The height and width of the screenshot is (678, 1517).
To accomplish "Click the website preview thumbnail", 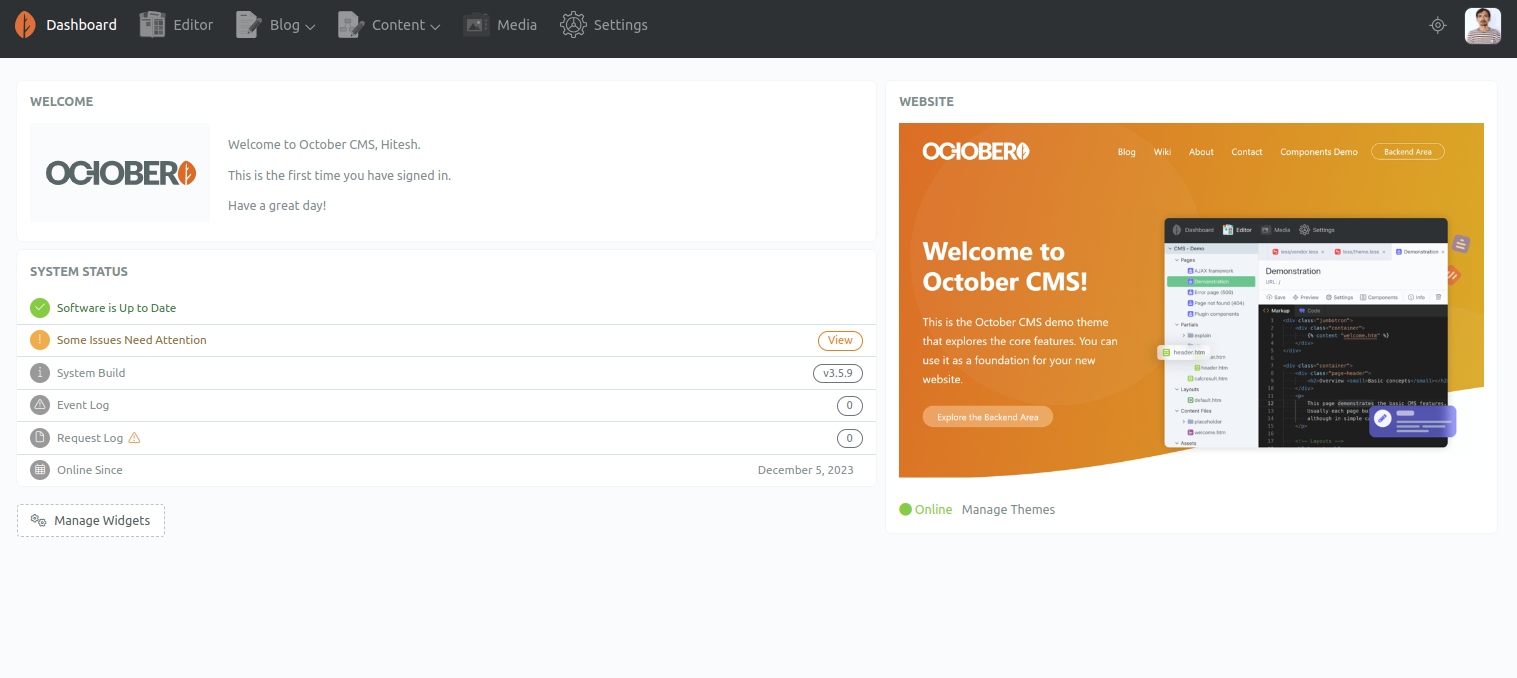I will point(1190,300).
